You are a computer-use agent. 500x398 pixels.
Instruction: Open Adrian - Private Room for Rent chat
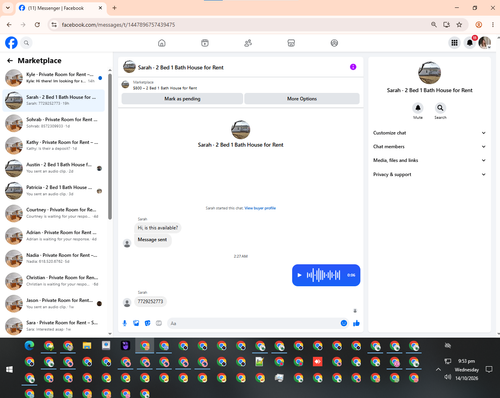(54, 236)
